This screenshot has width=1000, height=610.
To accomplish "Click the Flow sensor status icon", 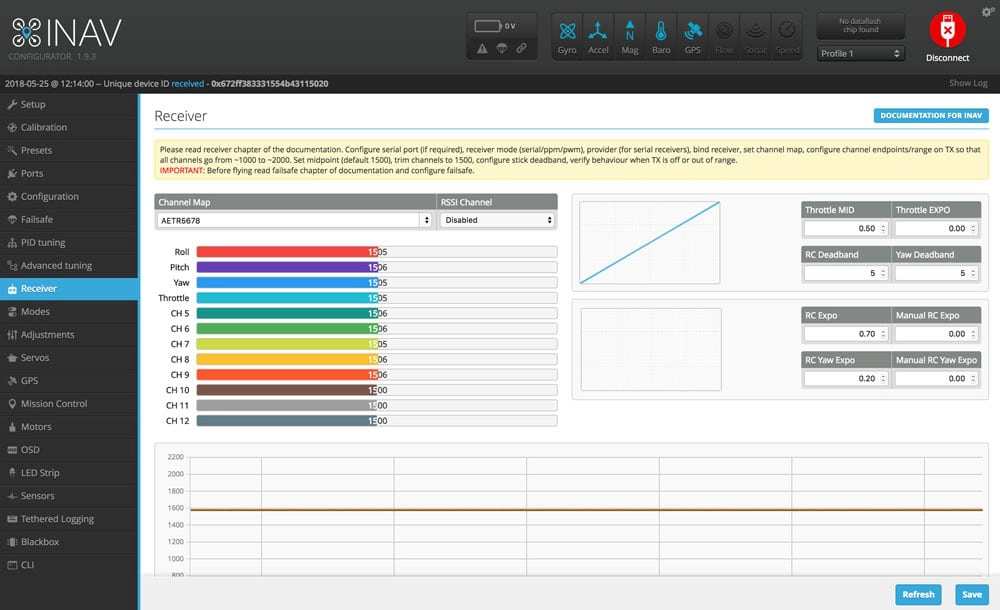I will (724, 37).
